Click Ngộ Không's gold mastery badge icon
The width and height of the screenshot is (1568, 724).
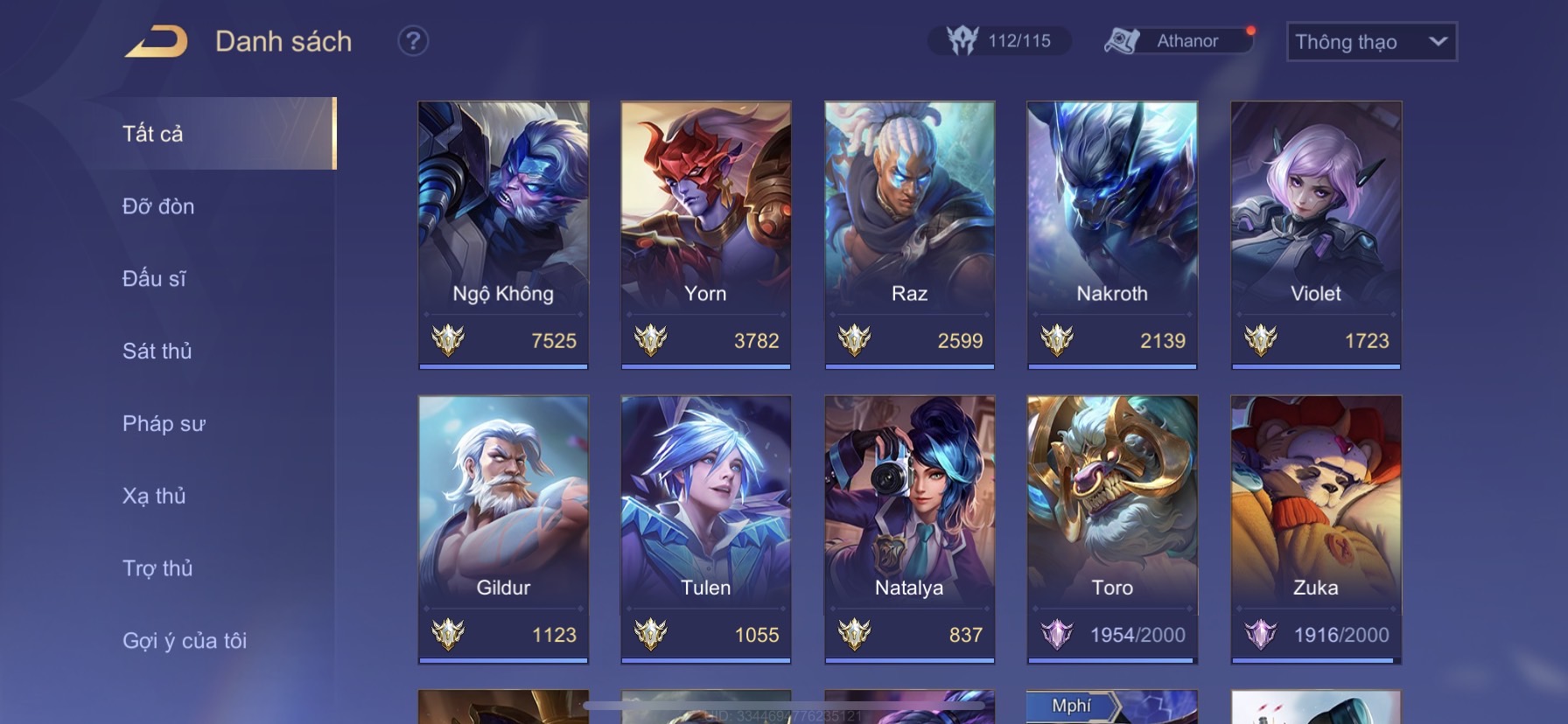(x=448, y=340)
